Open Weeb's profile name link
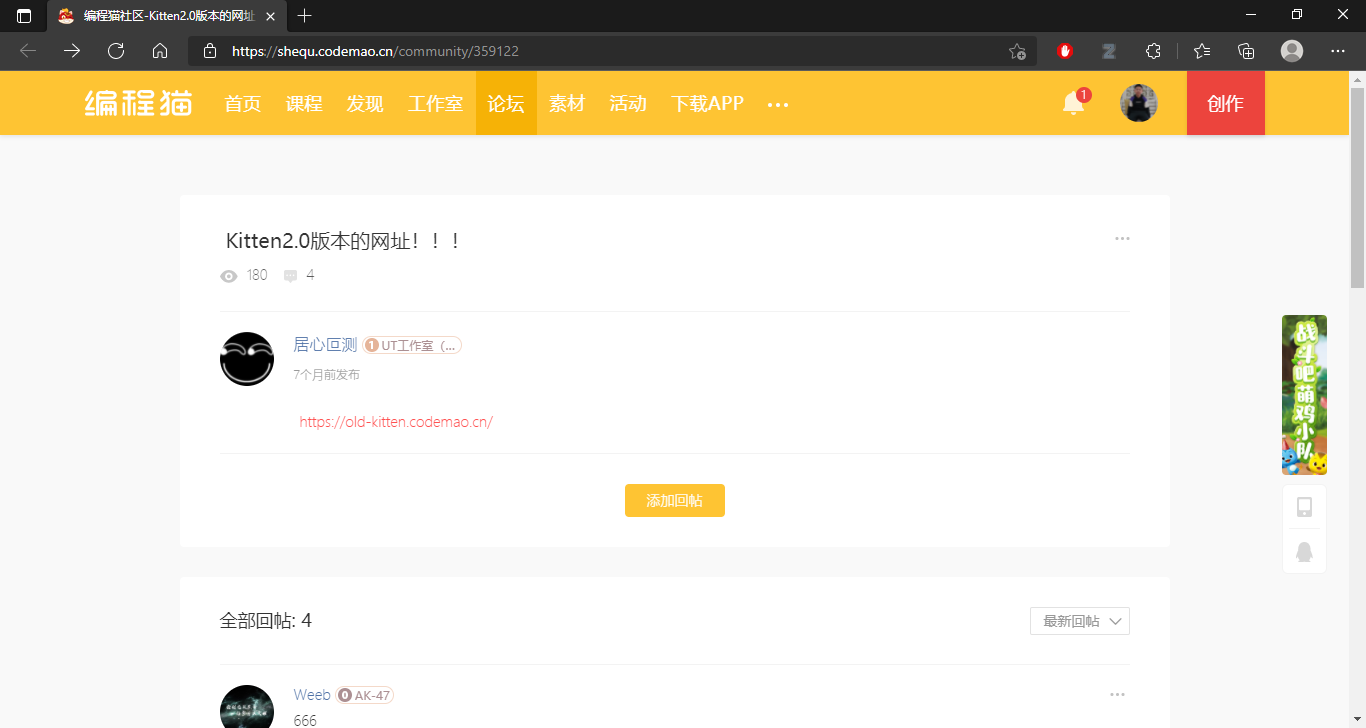 point(312,695)
